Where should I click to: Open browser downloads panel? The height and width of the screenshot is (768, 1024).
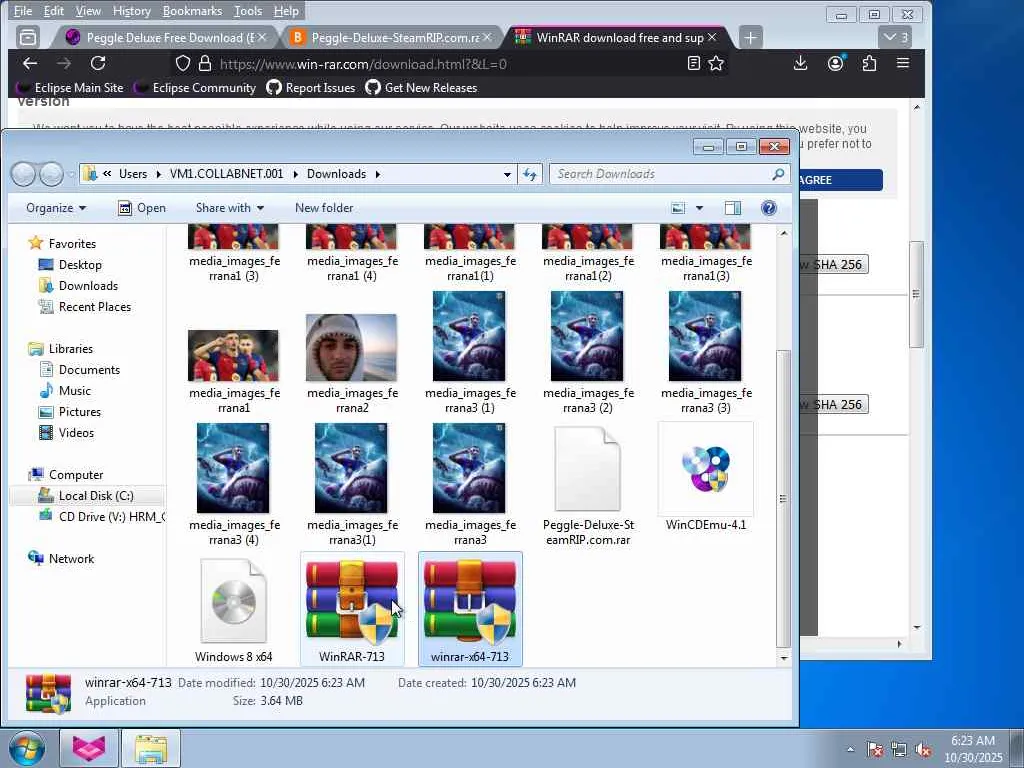tap(800, 63)
